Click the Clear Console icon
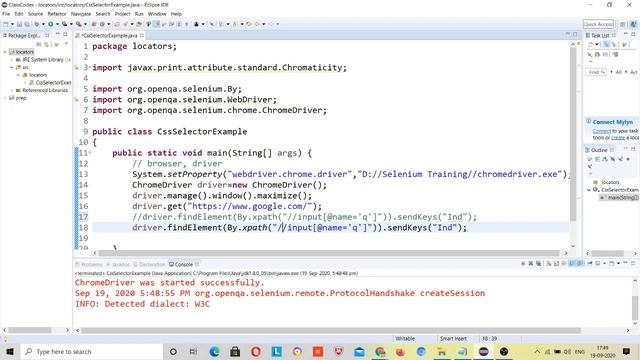This screenshot has height=360, width=640. tap(549, 264)
